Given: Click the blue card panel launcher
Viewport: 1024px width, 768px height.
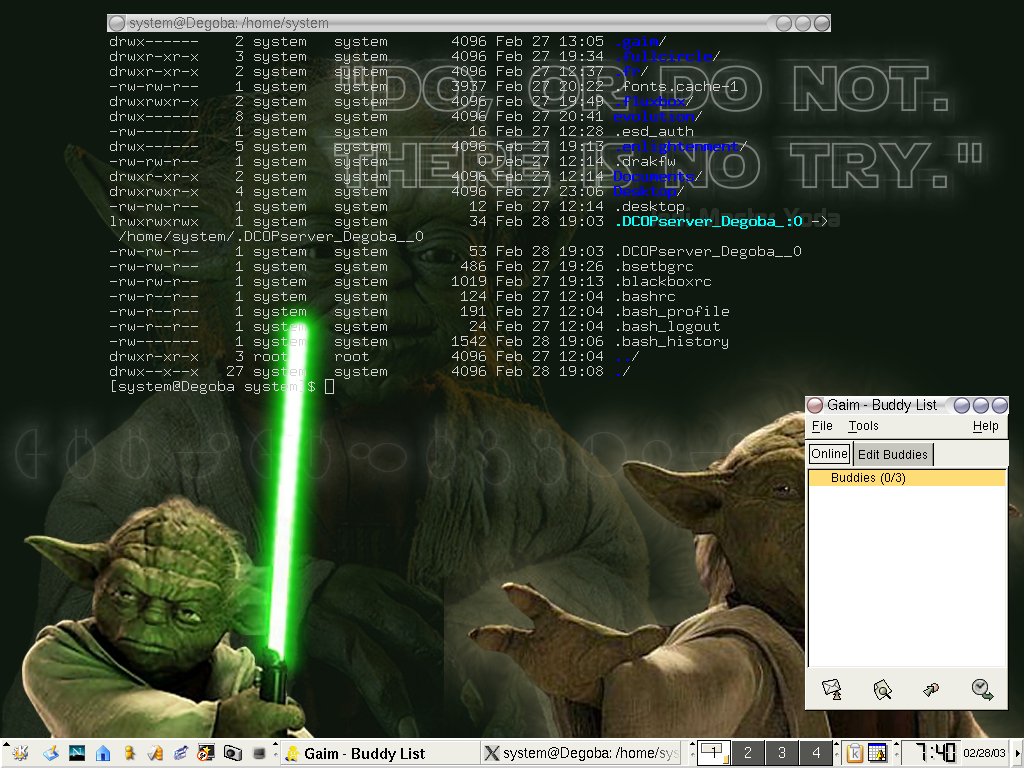Looking at the screenshot, I should pyautogui.click(x=181, y=753).
